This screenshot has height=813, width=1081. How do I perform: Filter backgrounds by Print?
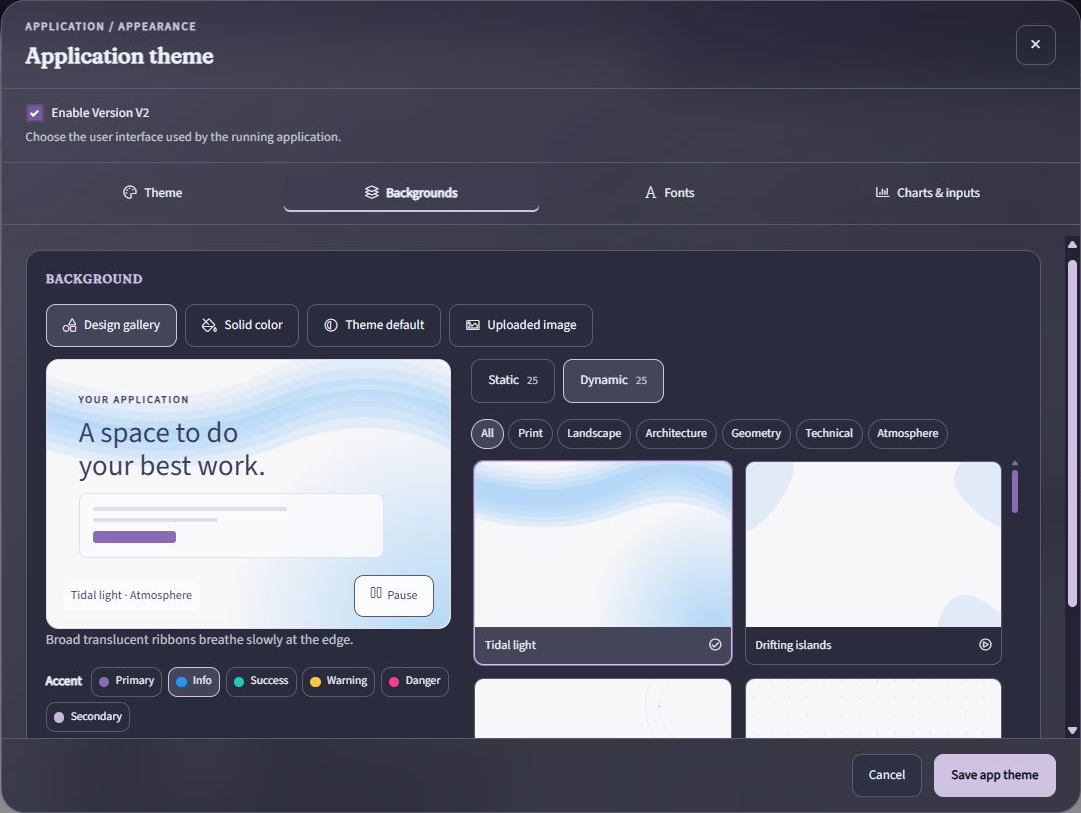click(530, 434)
